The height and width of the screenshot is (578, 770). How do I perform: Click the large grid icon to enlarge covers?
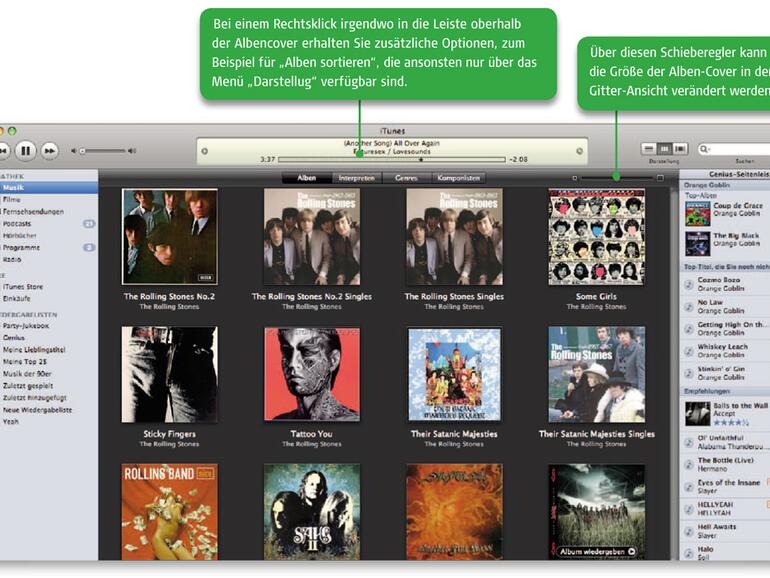(660, 178)
